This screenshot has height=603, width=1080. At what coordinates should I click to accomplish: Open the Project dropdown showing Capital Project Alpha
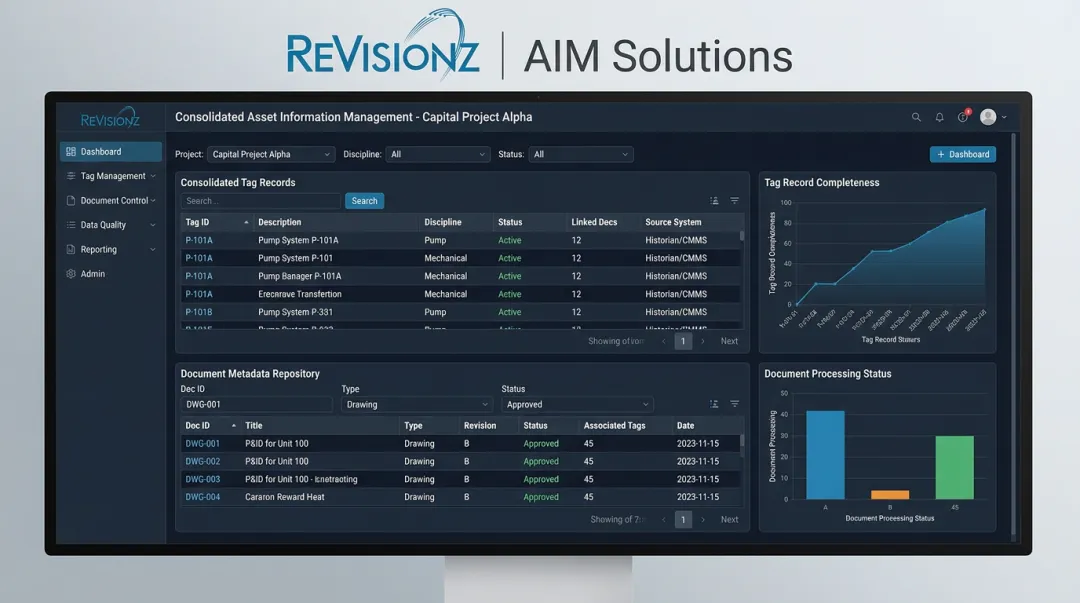(271, 154)
